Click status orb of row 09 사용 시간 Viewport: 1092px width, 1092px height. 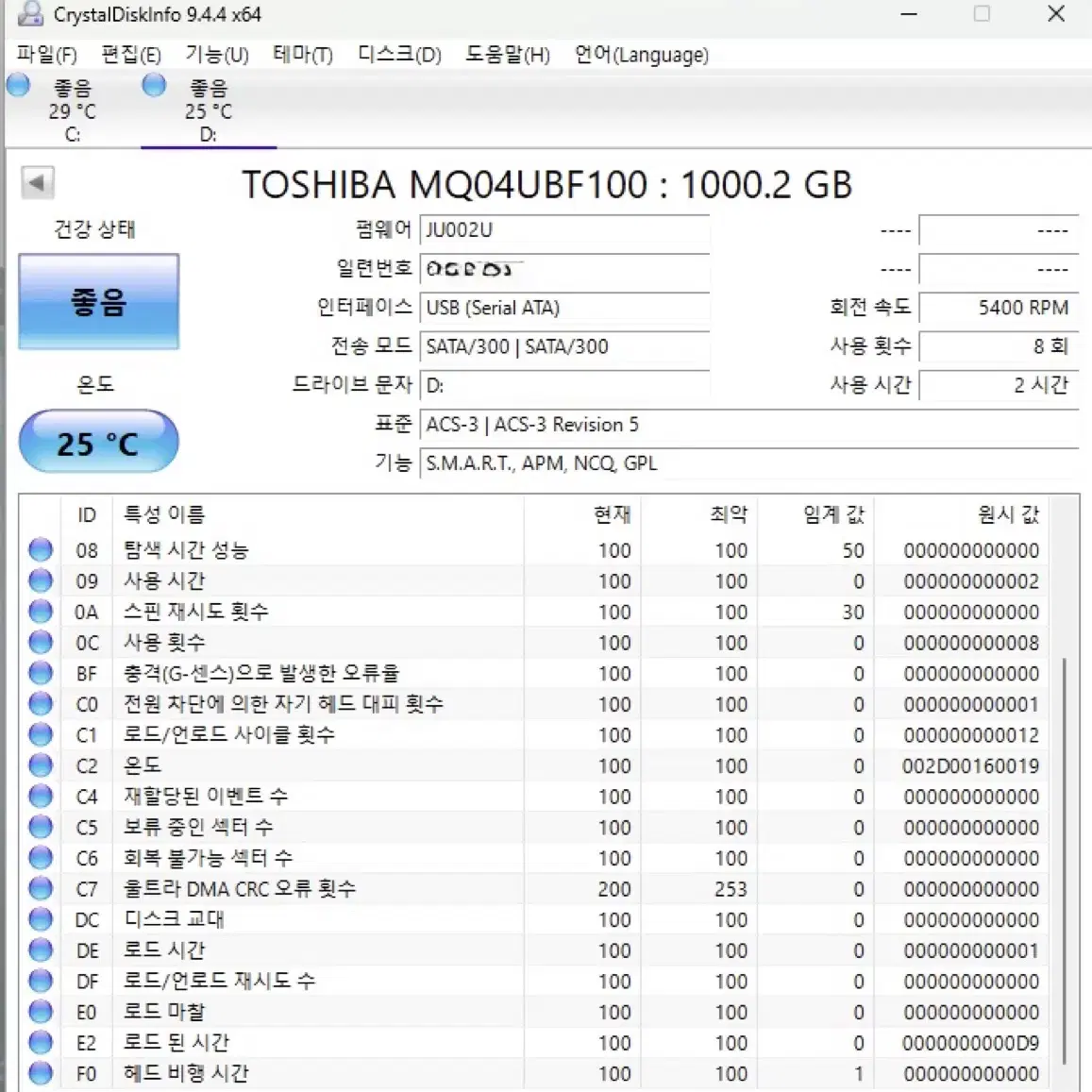41,580
